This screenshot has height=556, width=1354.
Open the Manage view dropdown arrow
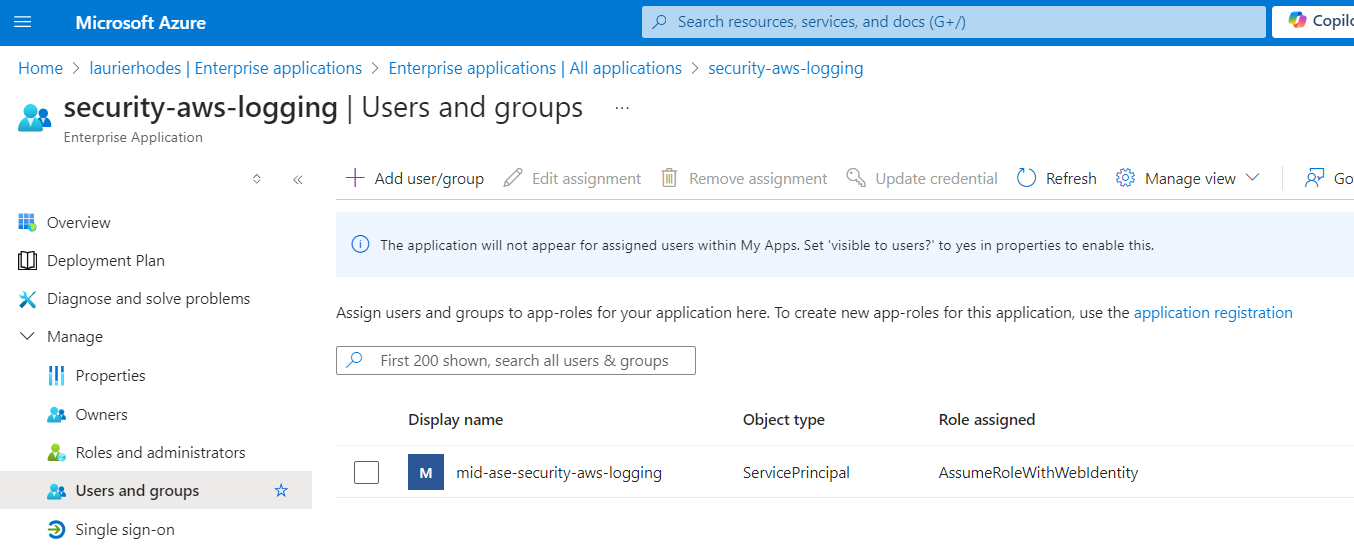(x=1253, y=178)
